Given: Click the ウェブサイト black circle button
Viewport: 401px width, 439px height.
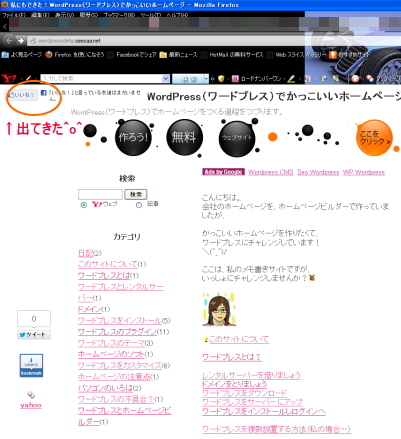Looking at the screenshot, I should click(237, 138).
